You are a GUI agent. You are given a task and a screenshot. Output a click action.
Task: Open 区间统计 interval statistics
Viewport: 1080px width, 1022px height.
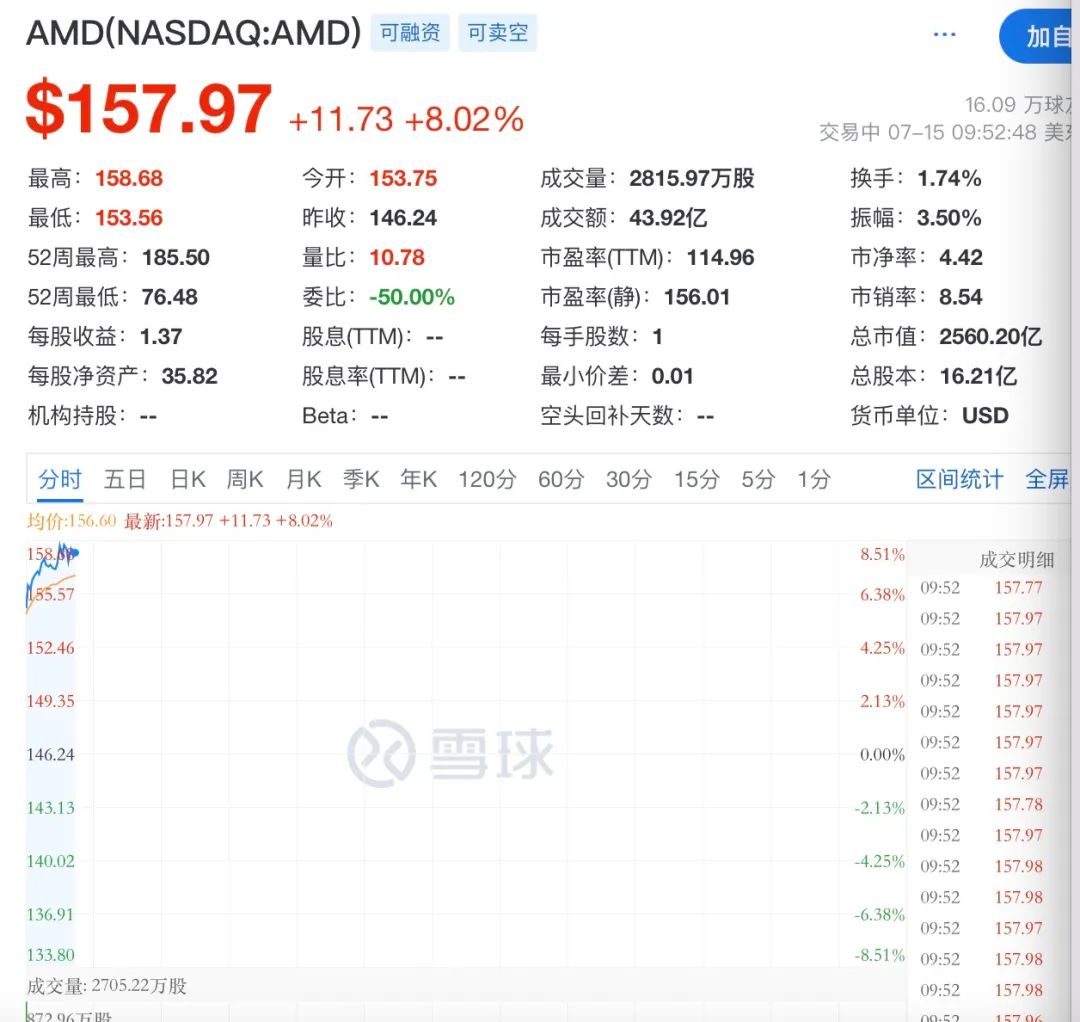click(x=958, y=479)
